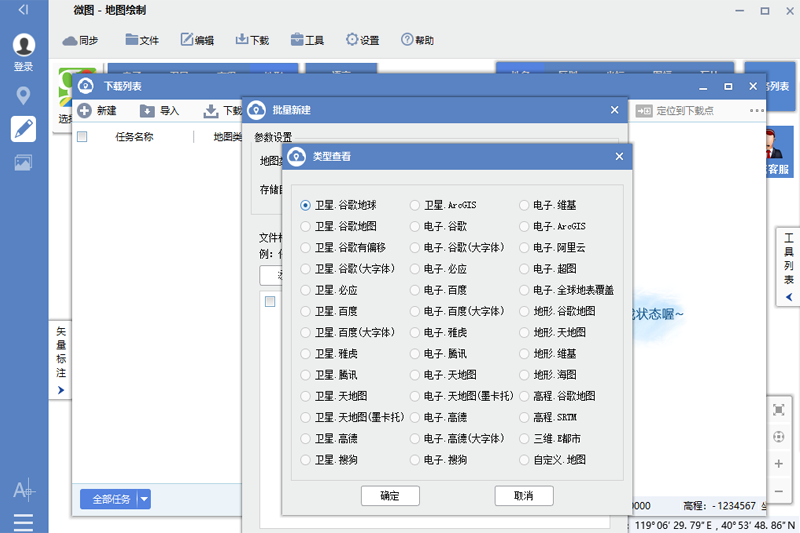Click the customer service avatar icon
Viewport: 800px width, 533px height.
[x=775, y=144]
